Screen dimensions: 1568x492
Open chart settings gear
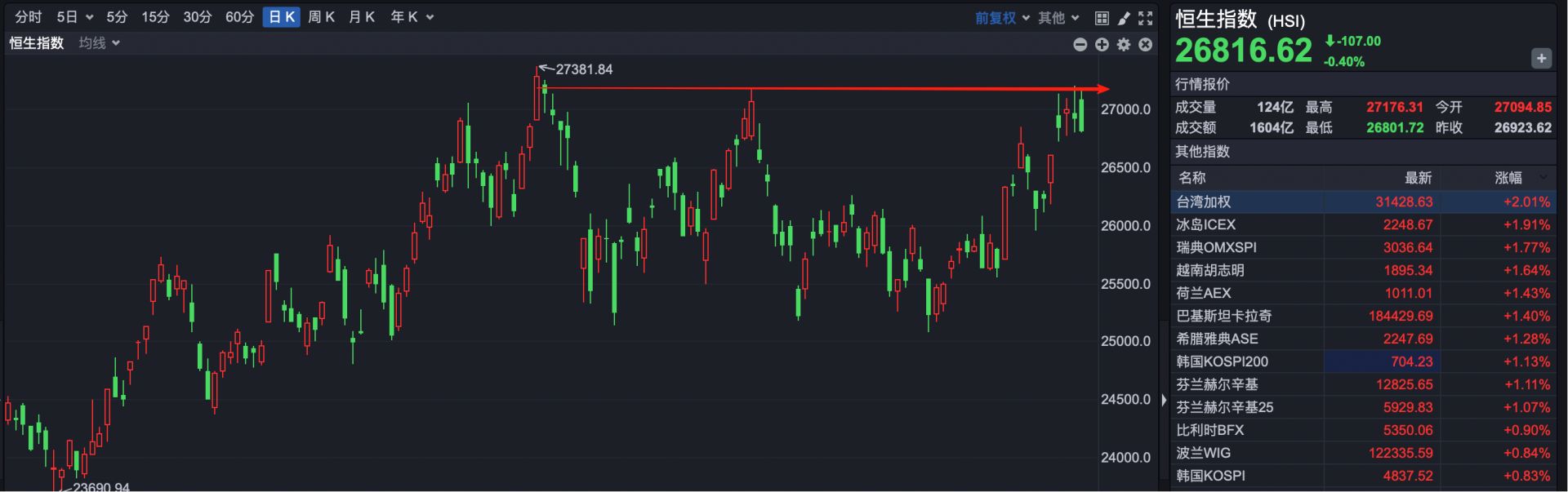(1124, 45)
